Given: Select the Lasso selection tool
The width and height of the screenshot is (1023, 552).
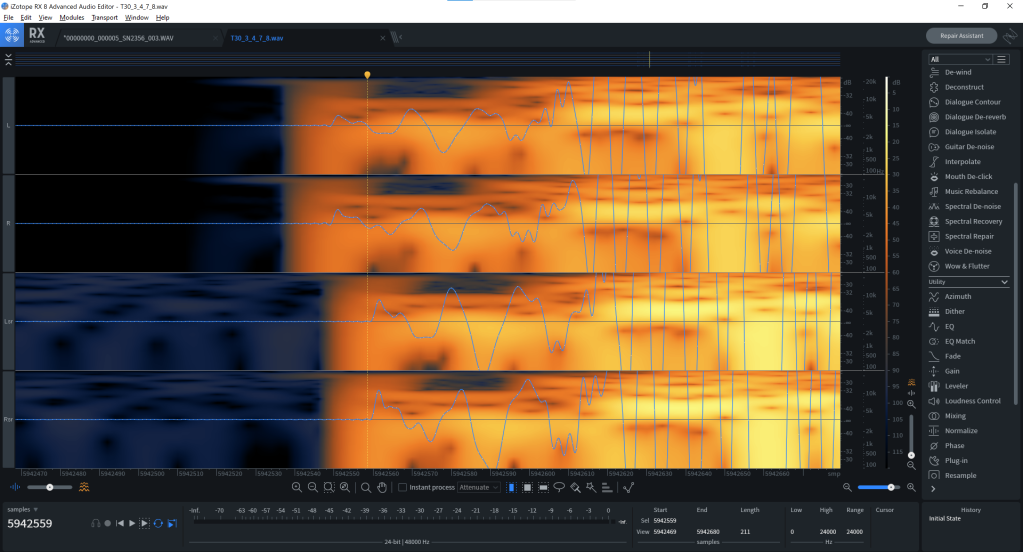Looking at the screenshot, I should pyautogui.click(x=559, y=487).
